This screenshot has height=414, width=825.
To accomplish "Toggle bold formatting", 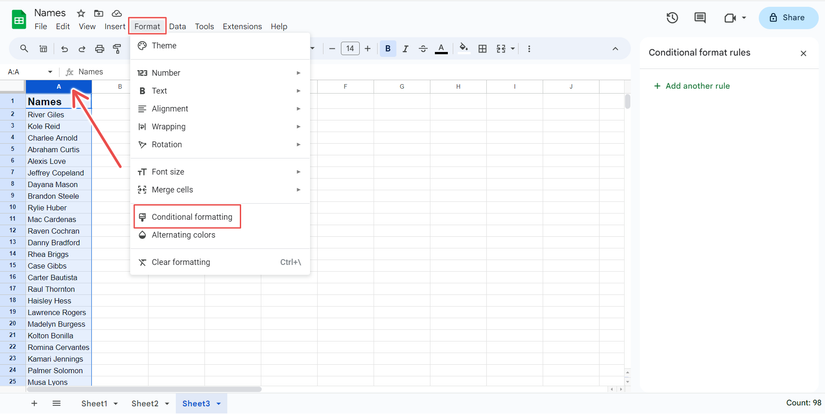I will coord(388,49).
